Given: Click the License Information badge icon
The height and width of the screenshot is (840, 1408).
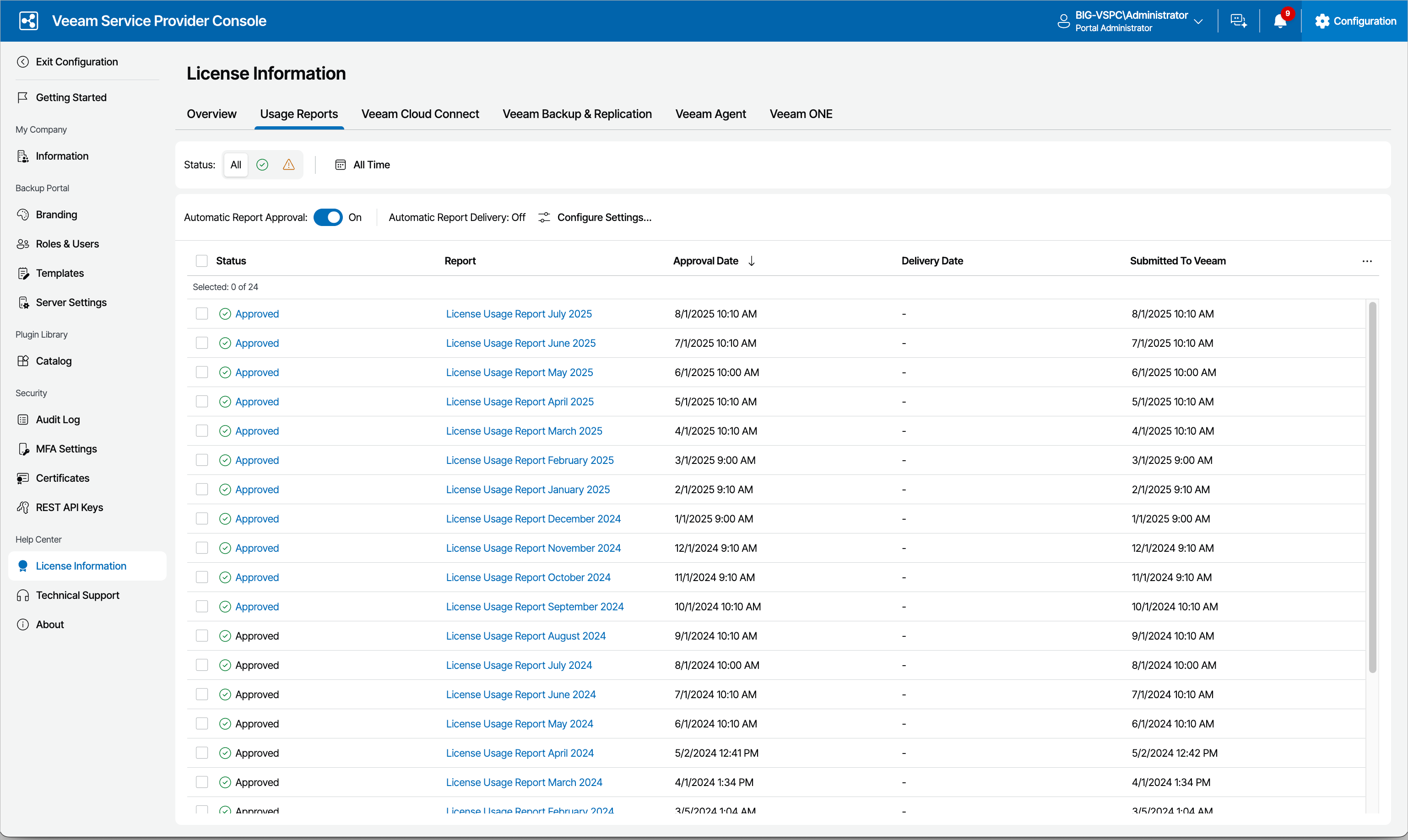Looking at the screenshot, I should pyautogui.click(x=22, y=566).
